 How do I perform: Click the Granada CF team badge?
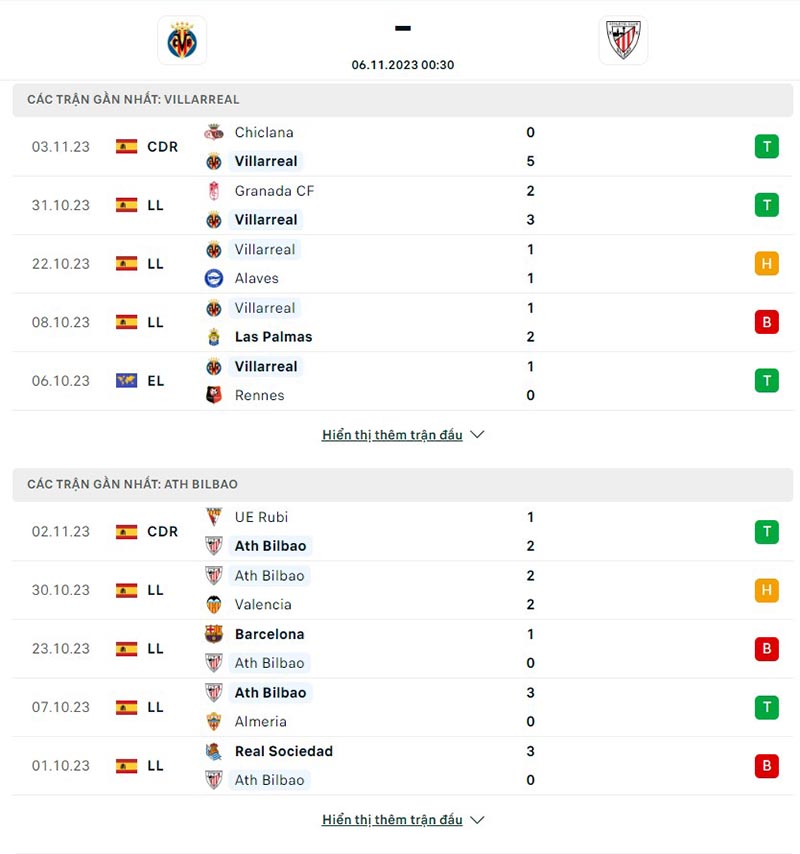coord(216,191)
